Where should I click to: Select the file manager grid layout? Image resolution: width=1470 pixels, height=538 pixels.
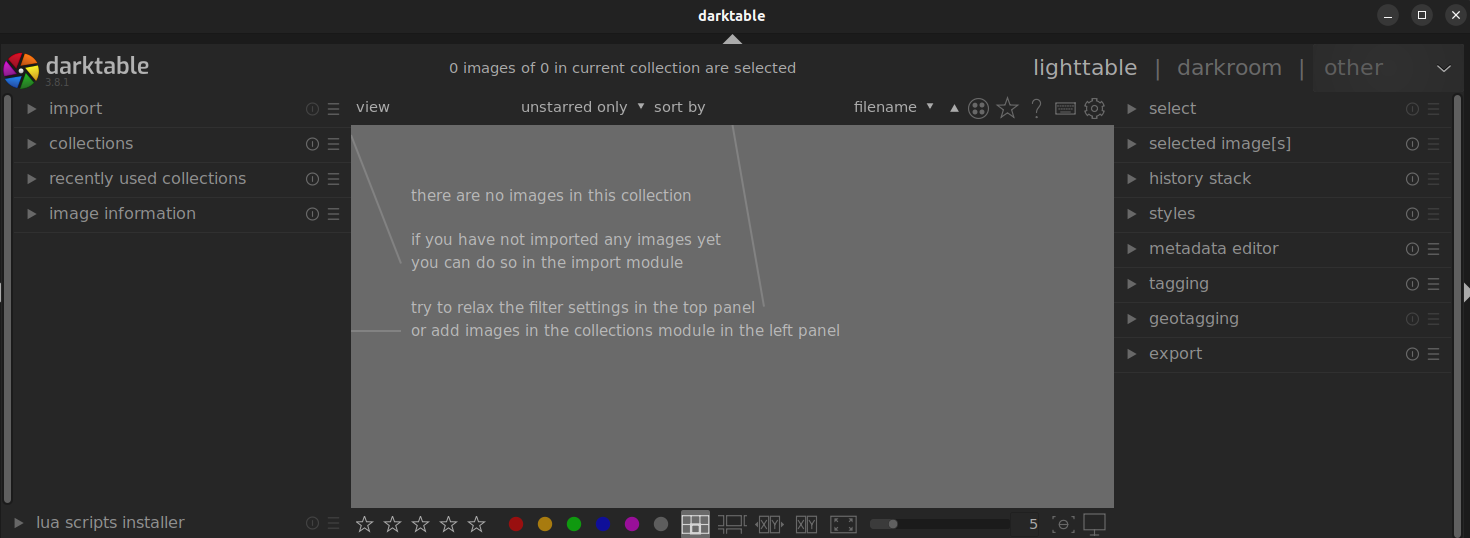tap(695, 524)
